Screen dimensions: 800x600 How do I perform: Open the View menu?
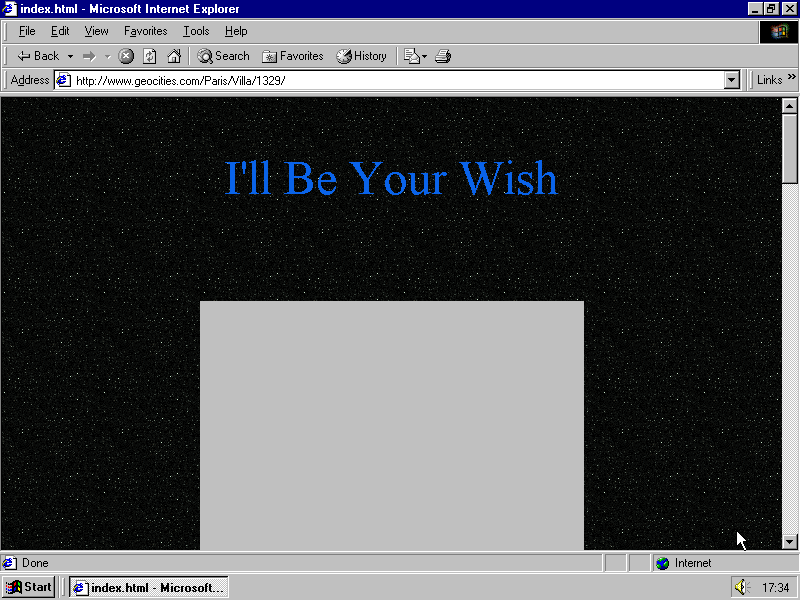[96, 31]
